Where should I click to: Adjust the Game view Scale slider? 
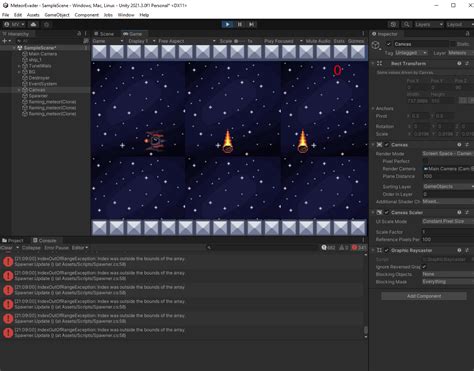pyautogui.click(x=238, y=41)
